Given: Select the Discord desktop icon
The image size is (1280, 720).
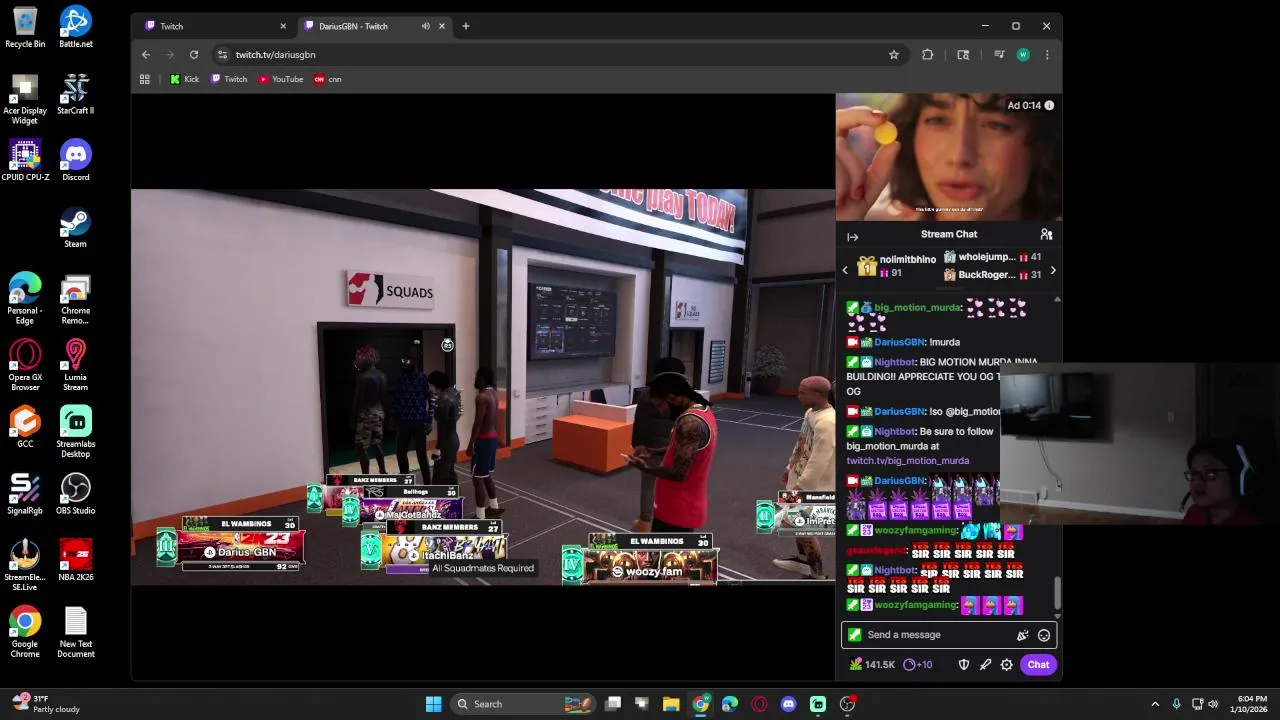Looking at the screenshot, I should pos(75,161).
